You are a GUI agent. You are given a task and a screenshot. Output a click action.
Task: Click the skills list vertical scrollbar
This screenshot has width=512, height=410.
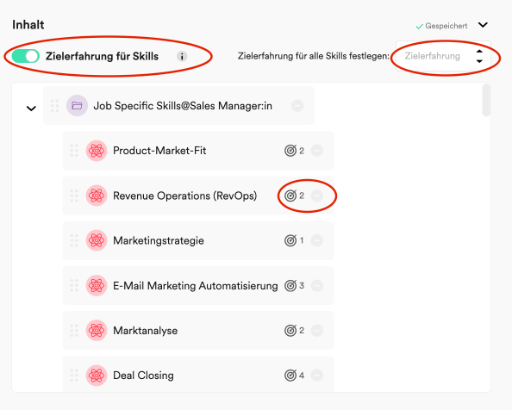coord(486,100)
